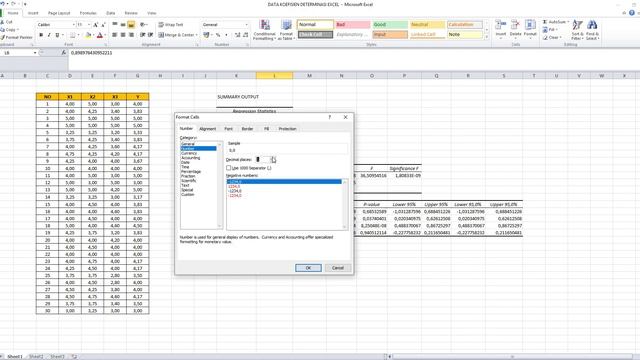
Task: Click the borders icon in Font group
Action: click(x=72, y=36)
